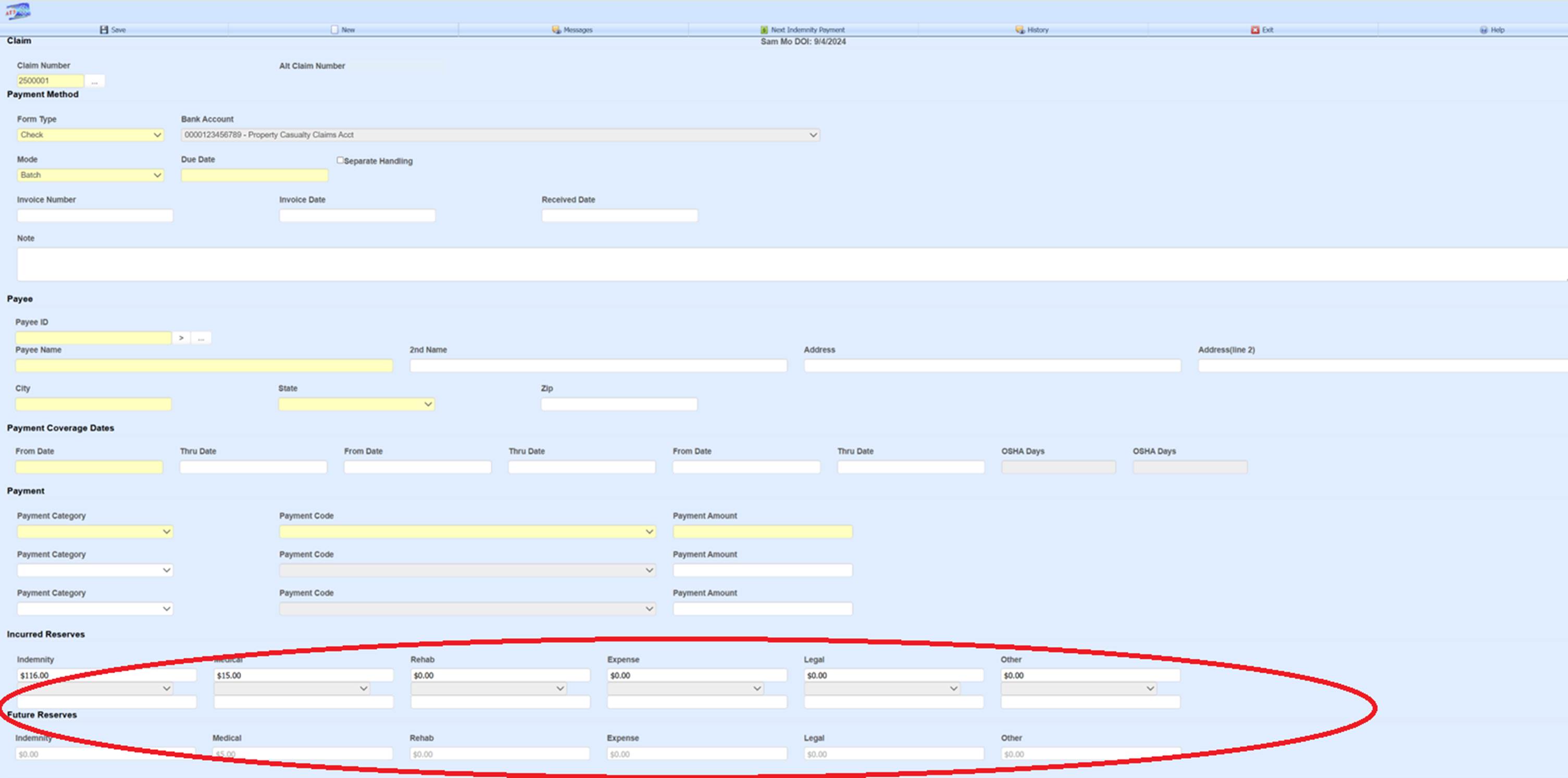Click into the Note text area
1568x778 pixels.
pyautogui.click(x=791, y=264)
